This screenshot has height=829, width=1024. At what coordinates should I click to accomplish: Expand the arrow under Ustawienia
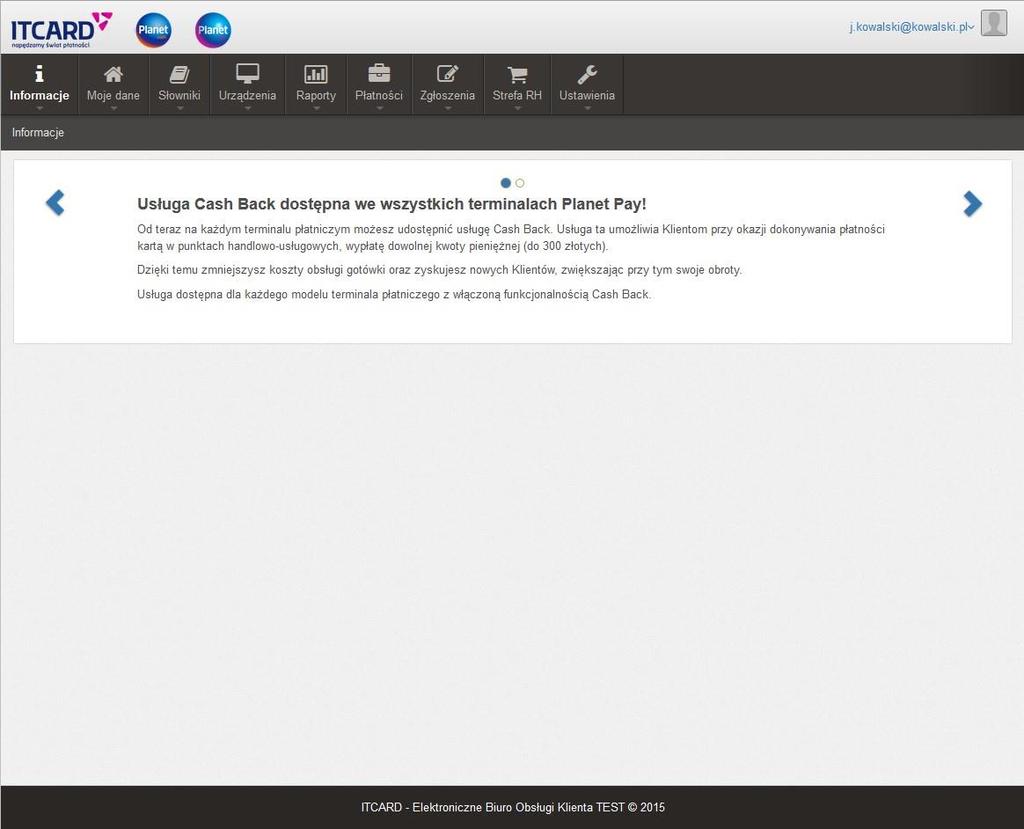click(x=587, y=108)
